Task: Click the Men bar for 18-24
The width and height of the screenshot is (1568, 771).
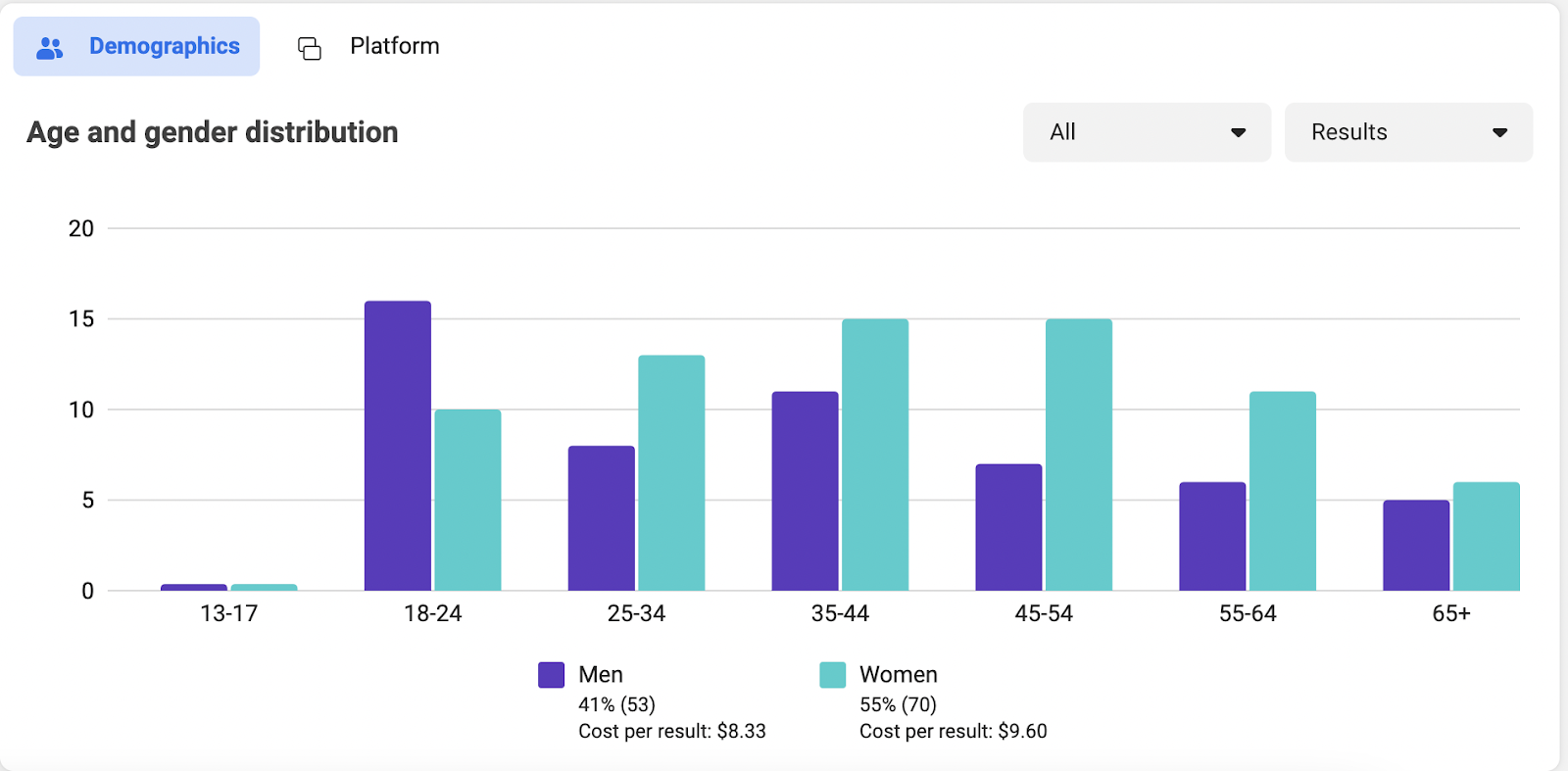Action: click(x=398, y=446)
